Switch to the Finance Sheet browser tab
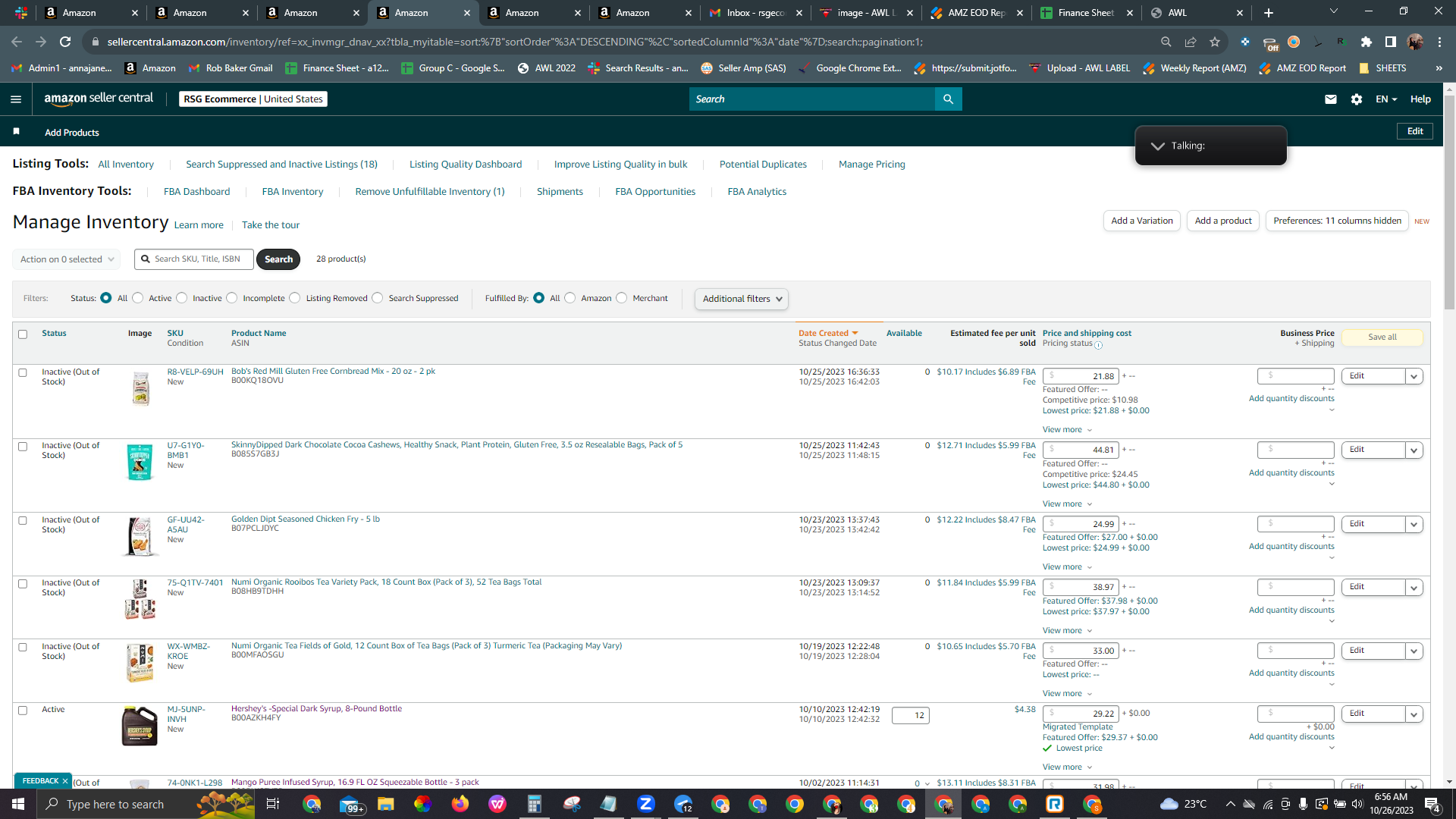 point(1086,13)
